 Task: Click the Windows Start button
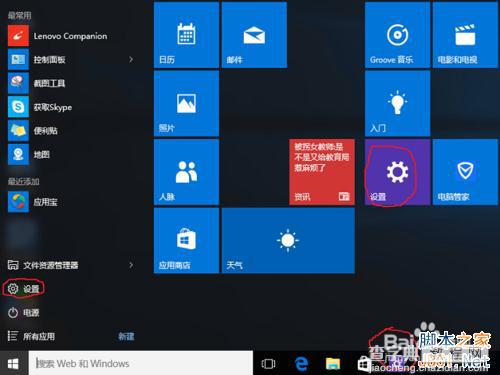click(13, 363)
